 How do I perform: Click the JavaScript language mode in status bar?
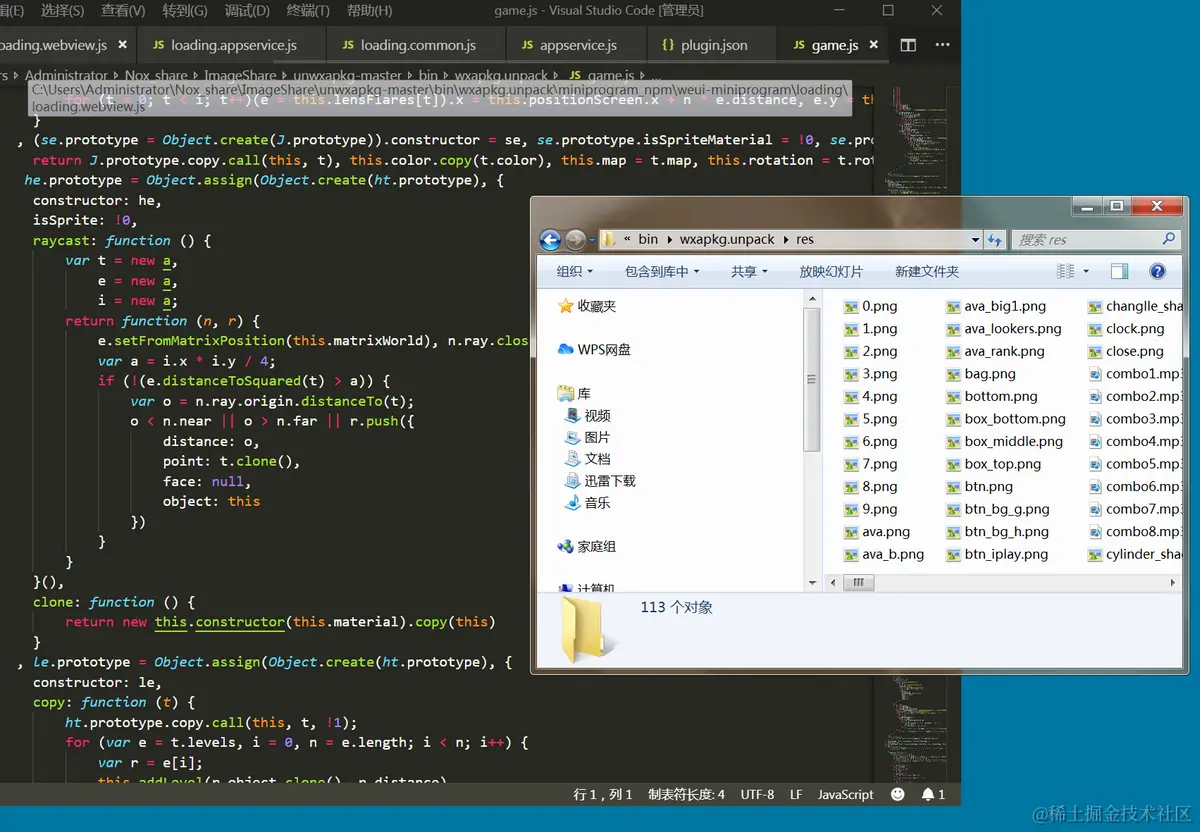click(x=845, y=794)
